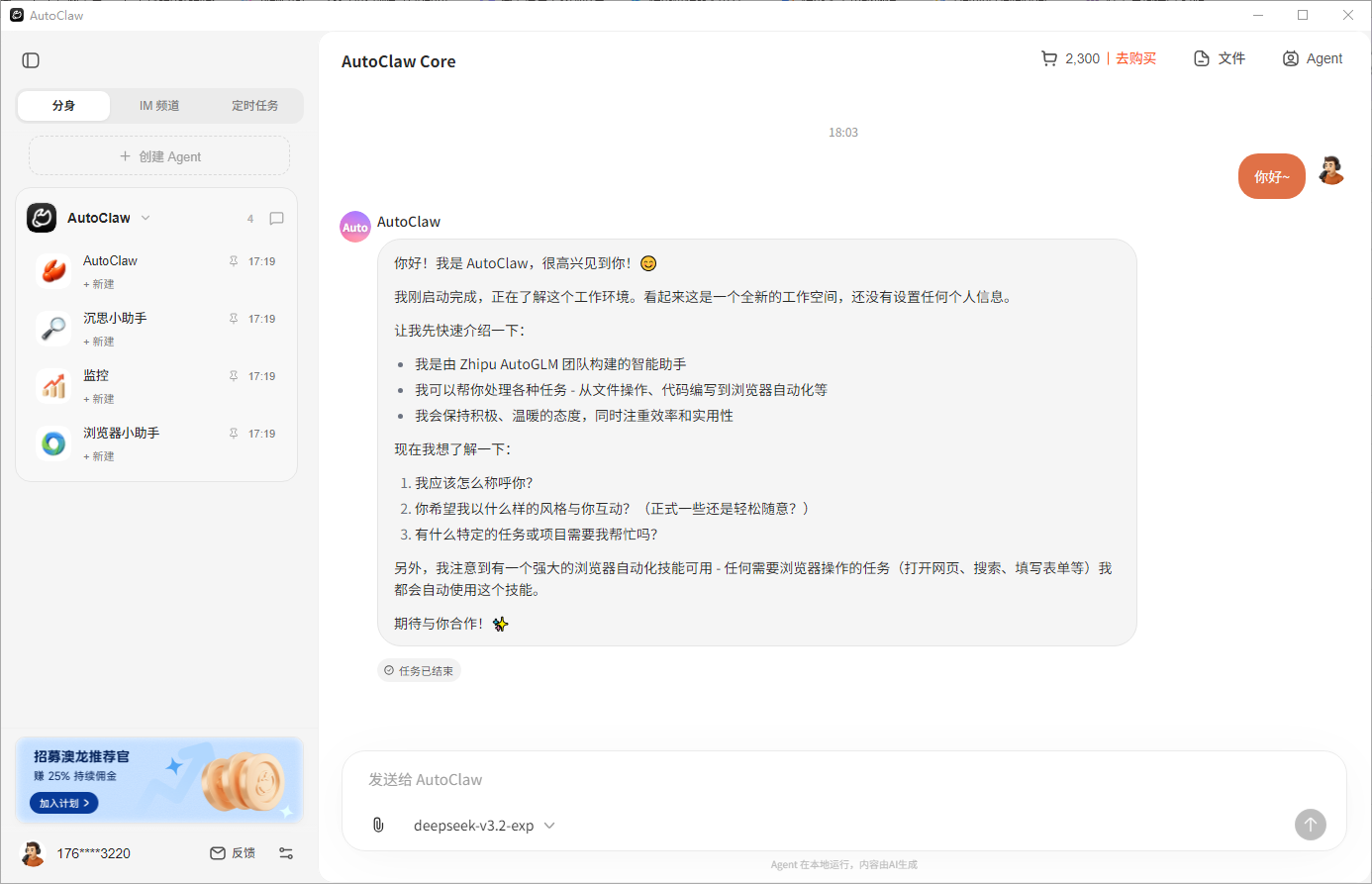Pin the 浏览器小助手 agent
Image resolution: width=1372 pixels, height=884 pixels.
(x=234, y=434)
